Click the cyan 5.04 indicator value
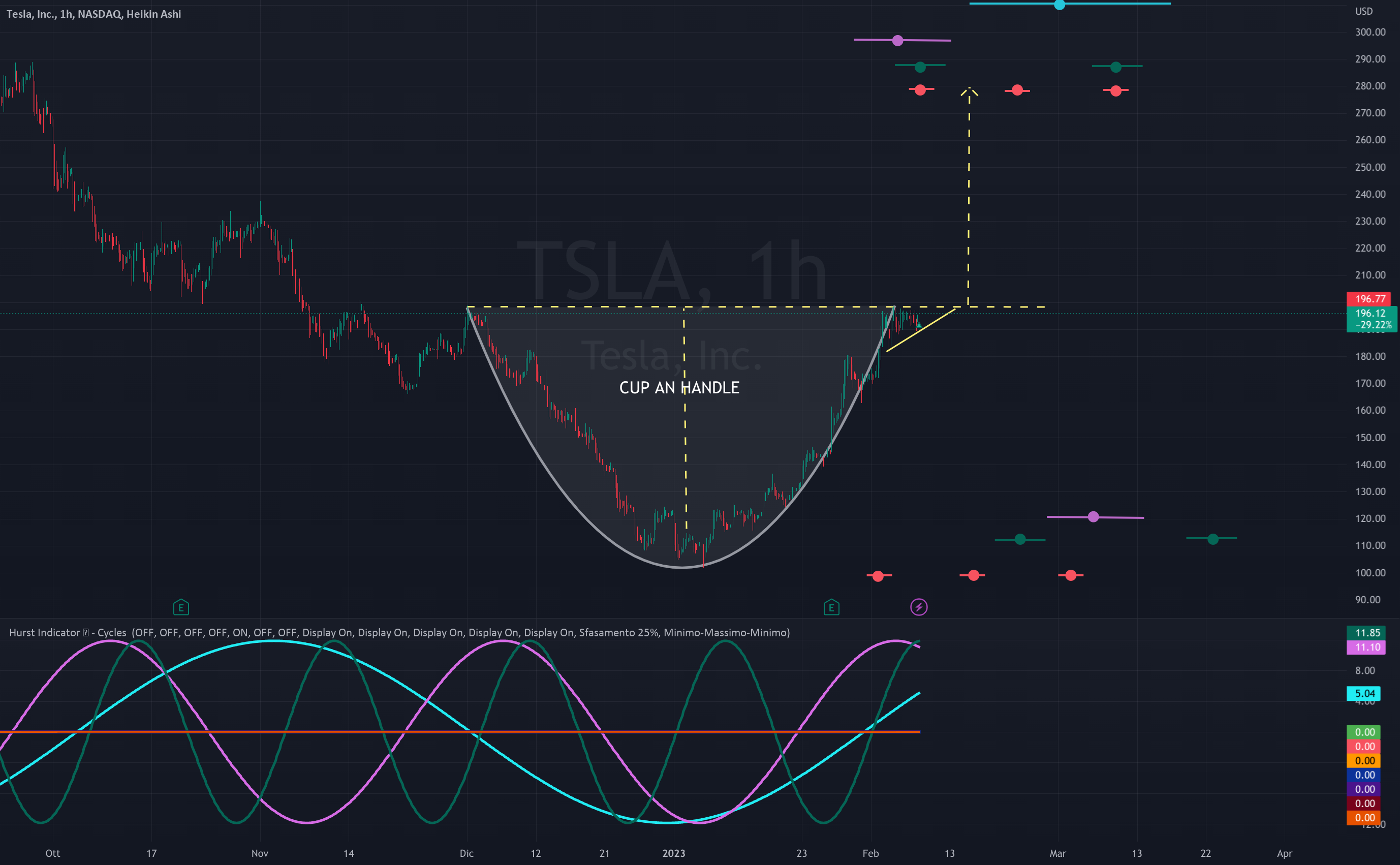This screenshot has height=865, width=1400. tap(1364, 693)
